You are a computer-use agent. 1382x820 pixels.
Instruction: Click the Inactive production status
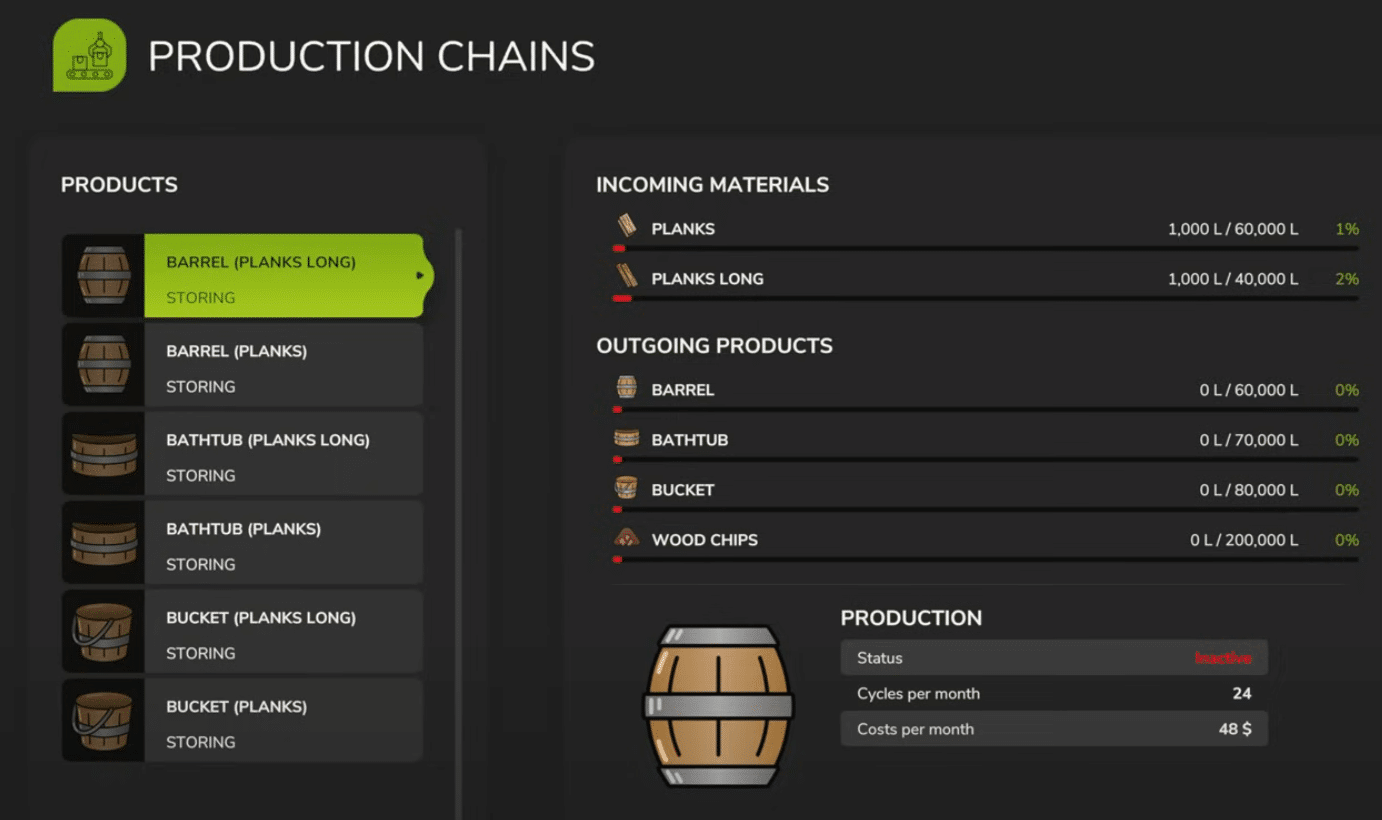(1222, 658)
